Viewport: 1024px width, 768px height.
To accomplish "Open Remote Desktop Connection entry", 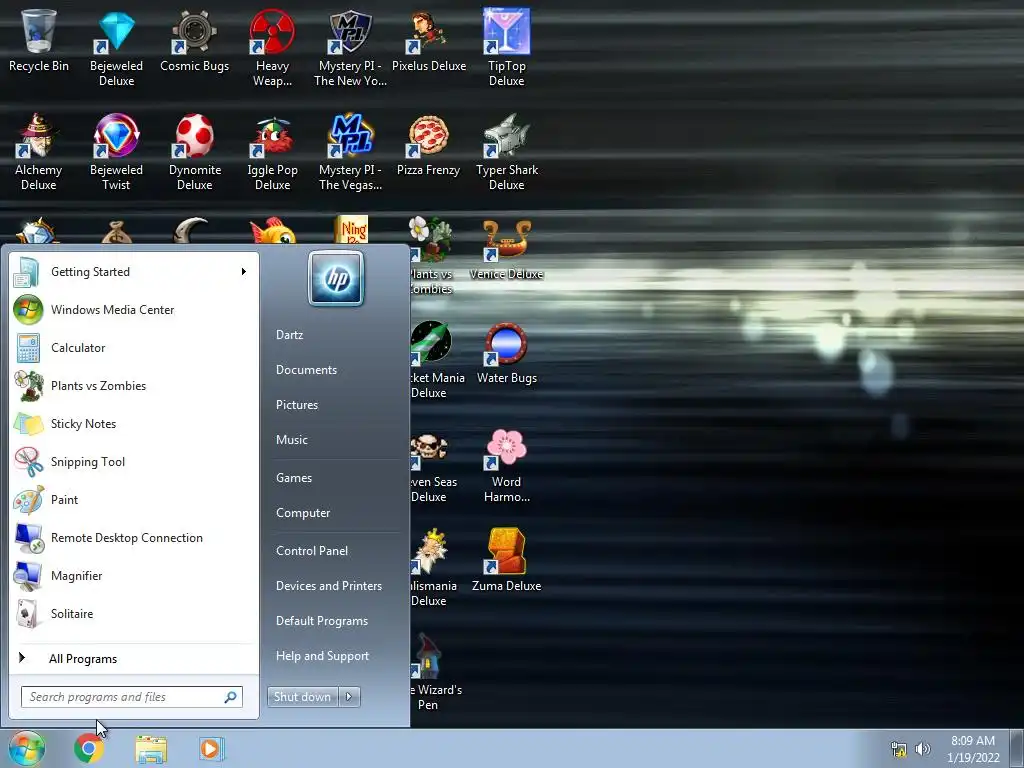I will tap(134, 537).
